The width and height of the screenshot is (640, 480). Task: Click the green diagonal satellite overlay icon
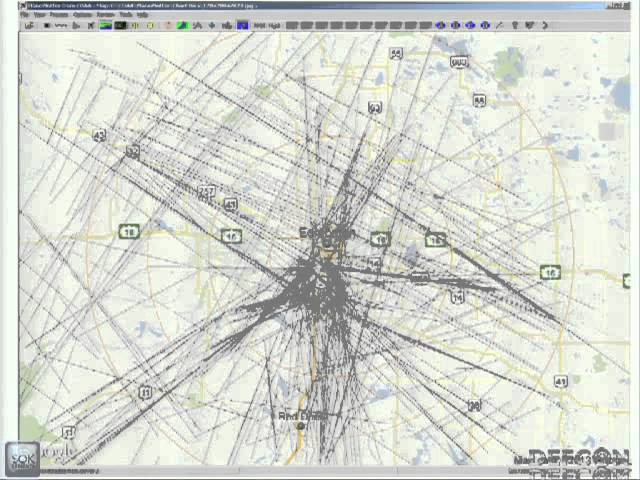coord(182,26)
